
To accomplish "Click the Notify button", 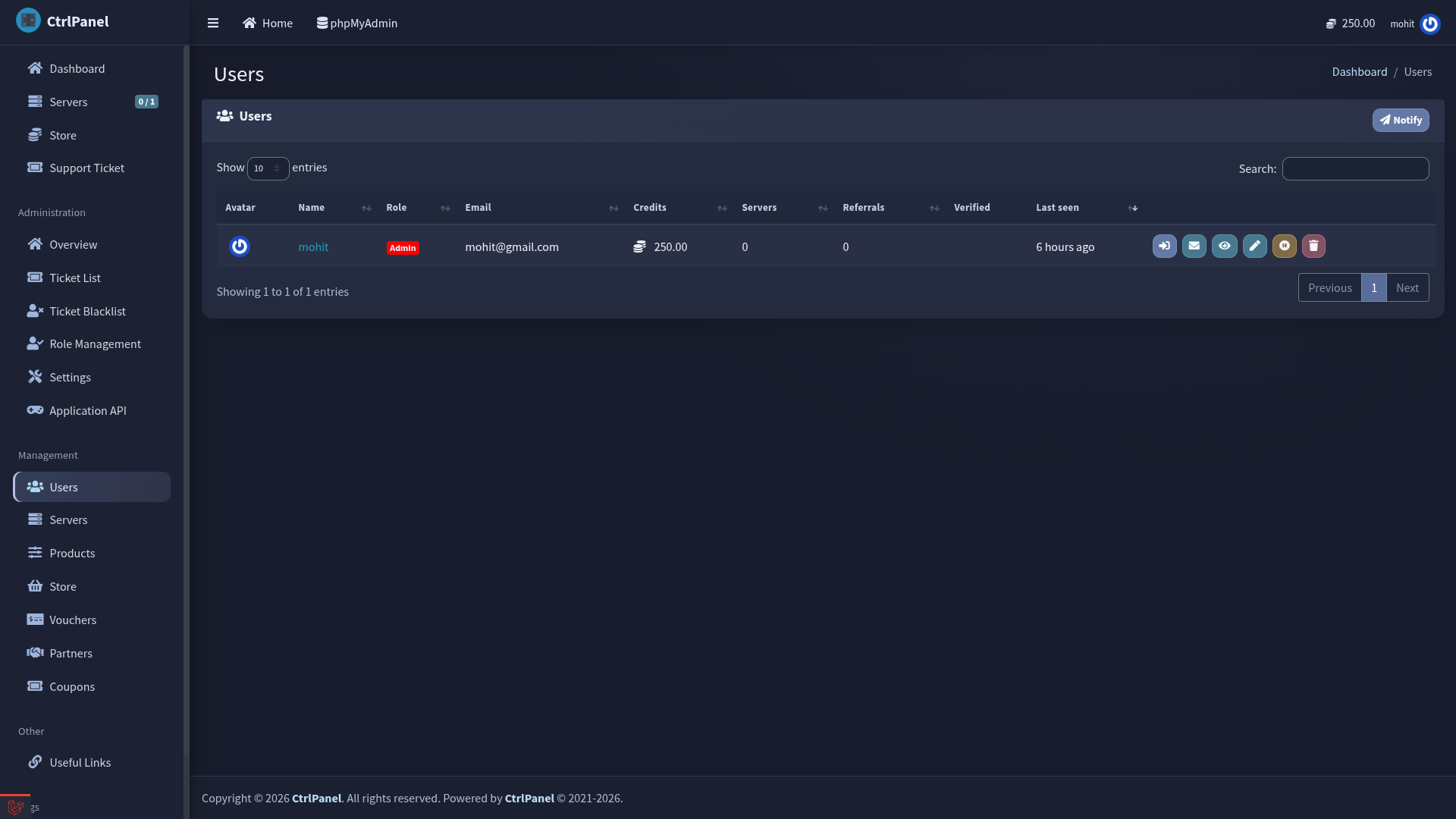I will [x=1400, y=120].
